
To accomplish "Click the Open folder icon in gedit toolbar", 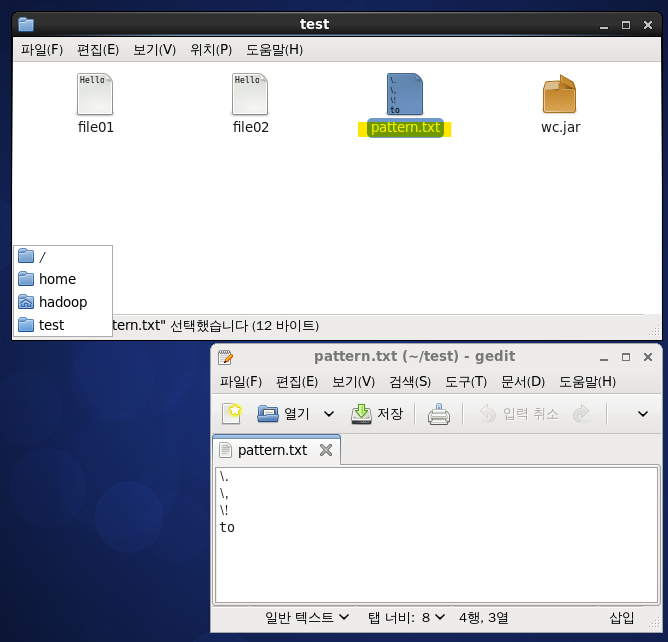I will pos(268,413).
